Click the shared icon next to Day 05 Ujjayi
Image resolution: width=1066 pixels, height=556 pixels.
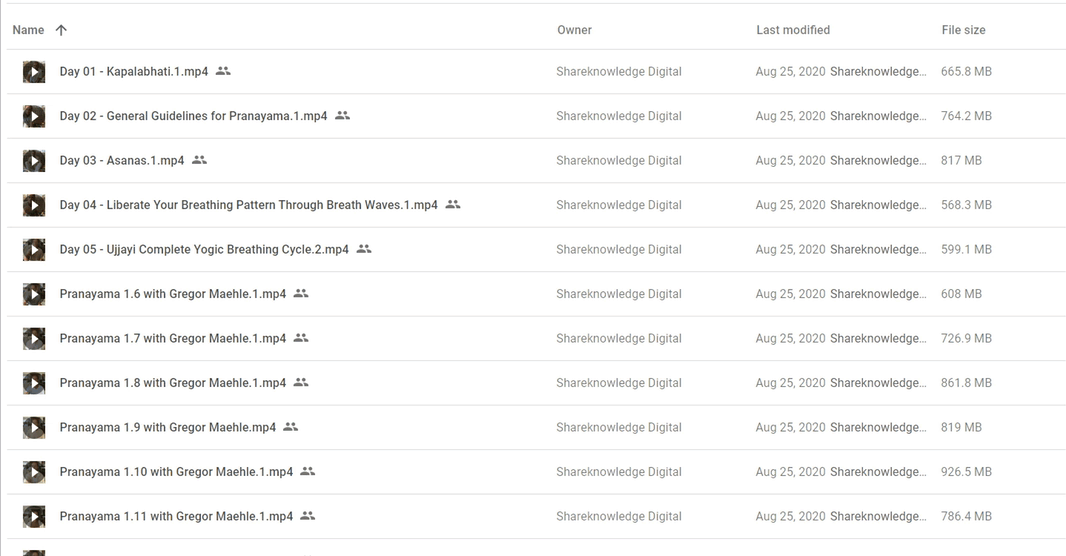tap(364, 249)
